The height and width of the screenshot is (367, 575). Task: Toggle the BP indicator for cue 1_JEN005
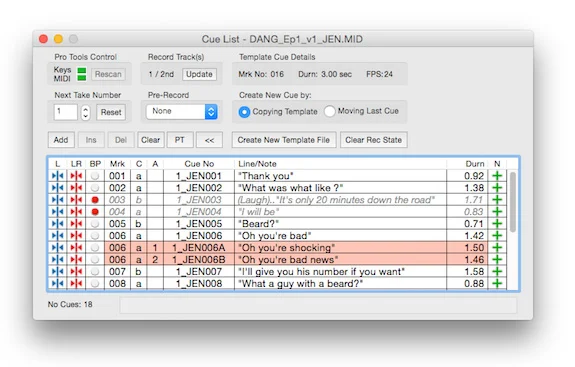coord(95,224)
